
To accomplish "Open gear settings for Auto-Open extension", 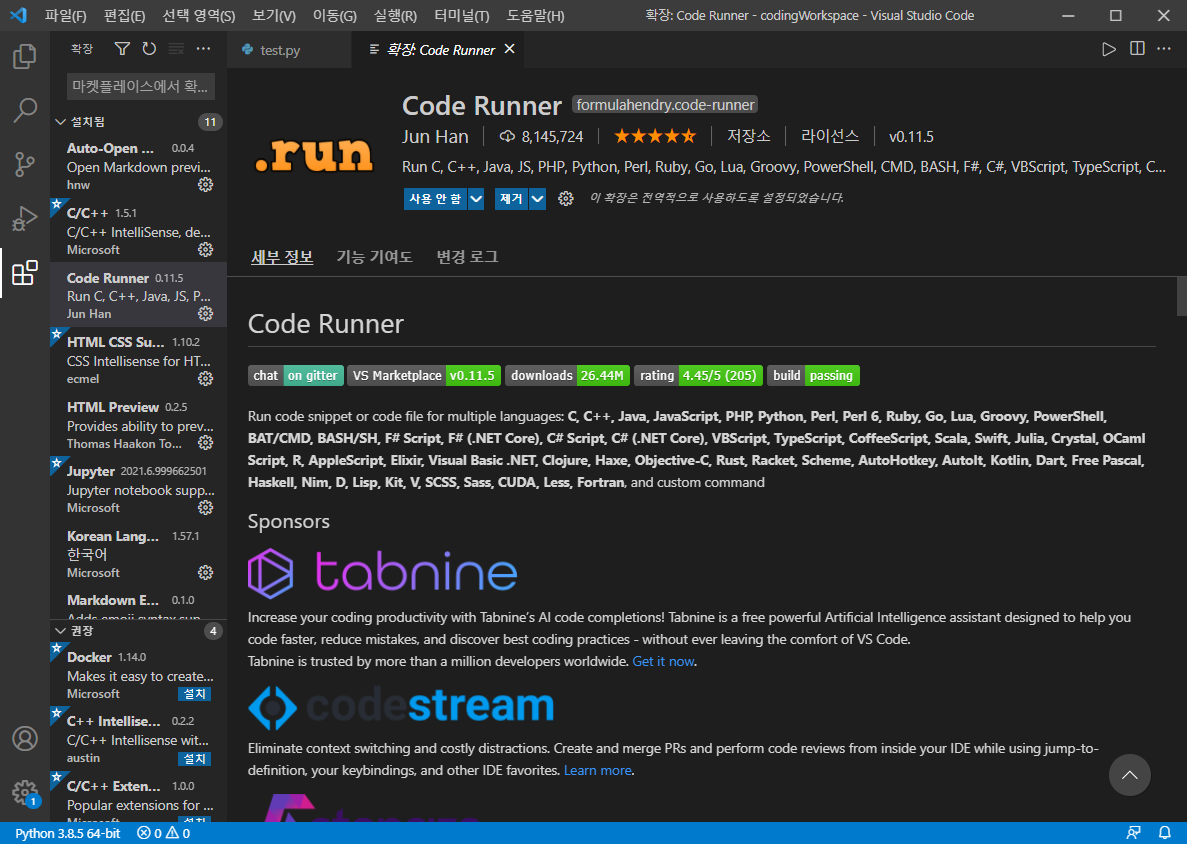I will click(x=205, y=185).
